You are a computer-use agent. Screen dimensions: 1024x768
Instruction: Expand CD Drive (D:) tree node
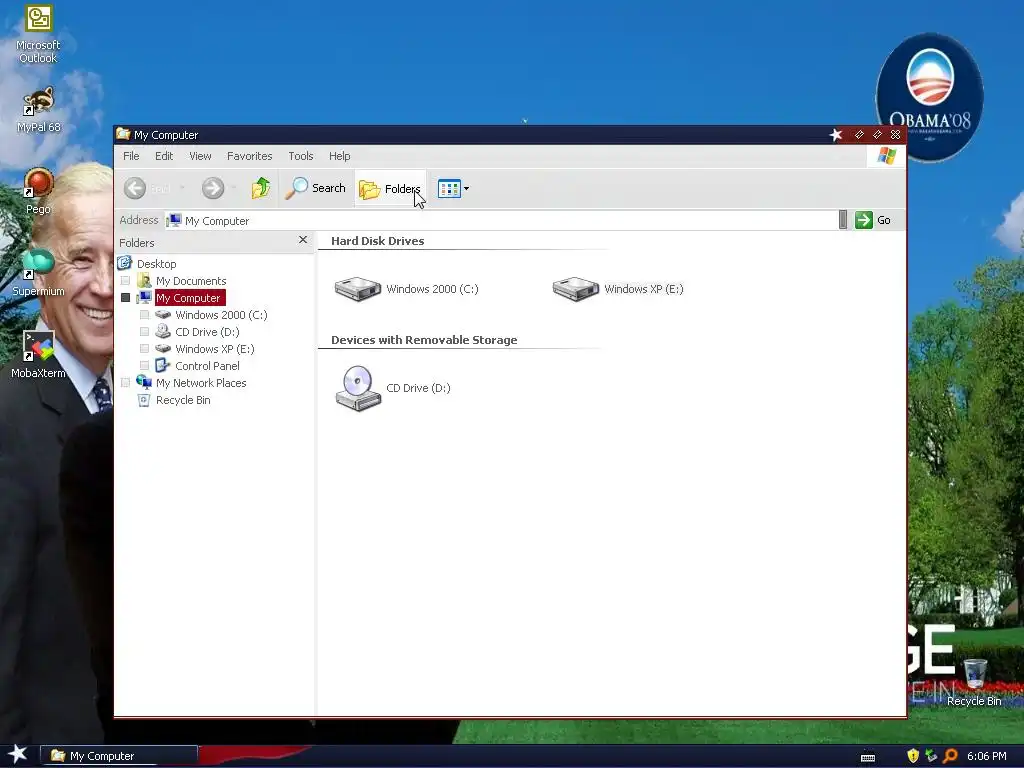pyautogui.click(x=144, y=332)
